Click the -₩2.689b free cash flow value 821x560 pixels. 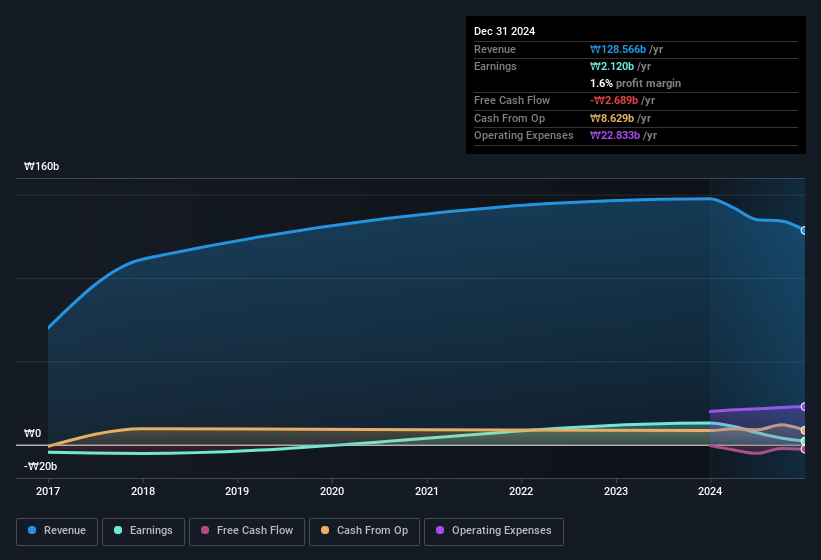pos(614,100)
